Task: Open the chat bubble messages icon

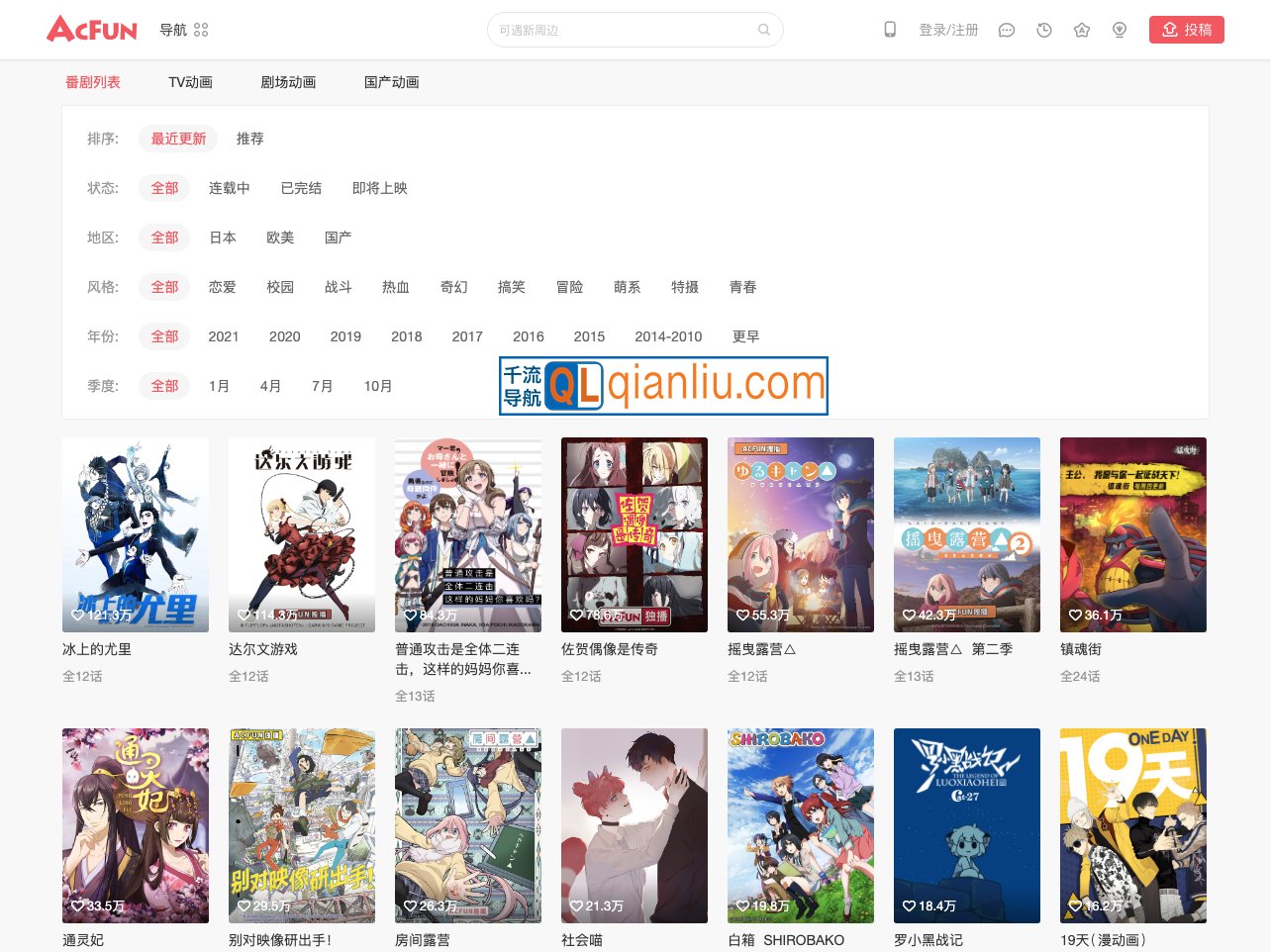Action: (1006, 30)
